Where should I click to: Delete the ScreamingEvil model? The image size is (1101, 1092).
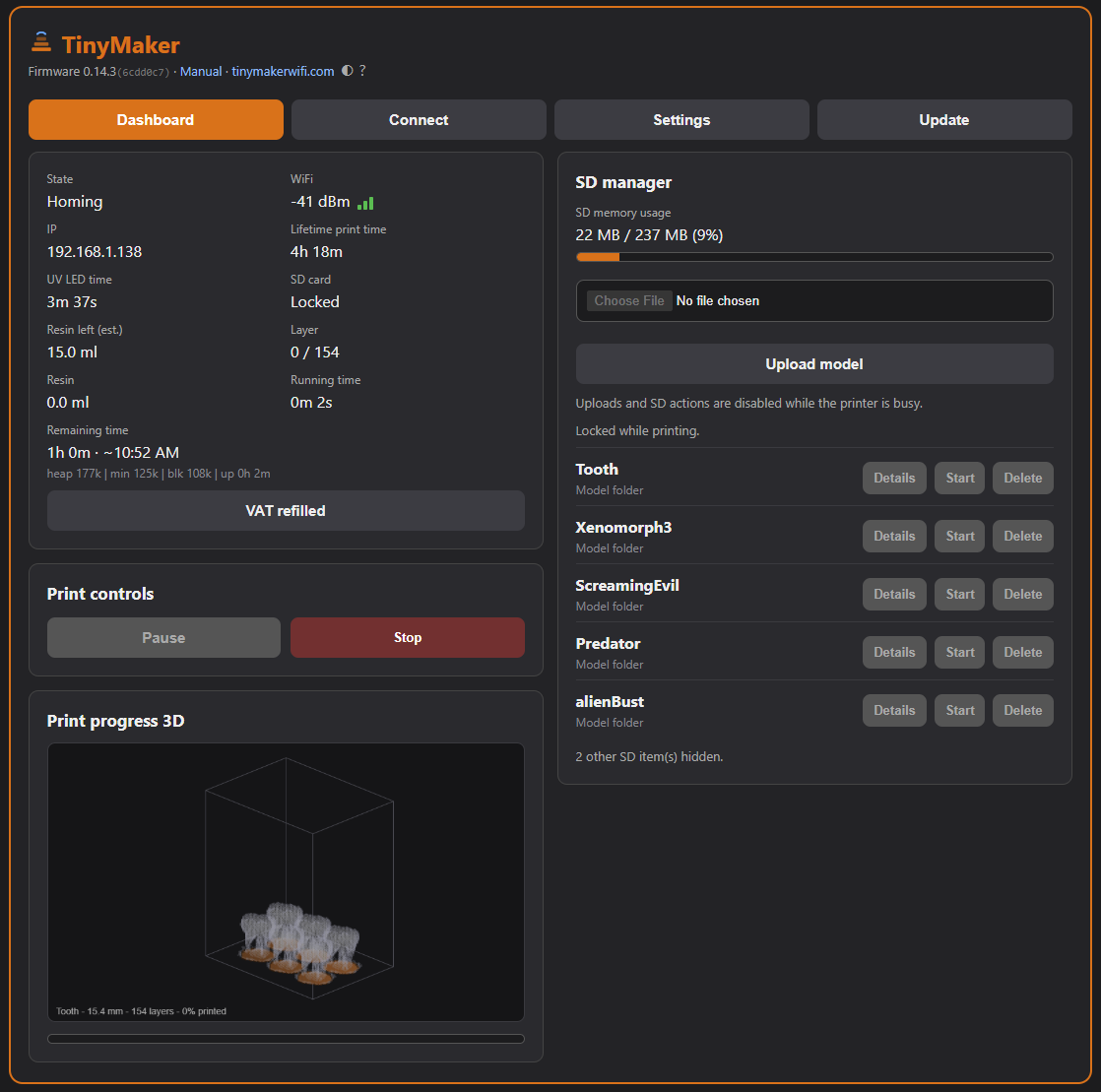point(1023,594)
